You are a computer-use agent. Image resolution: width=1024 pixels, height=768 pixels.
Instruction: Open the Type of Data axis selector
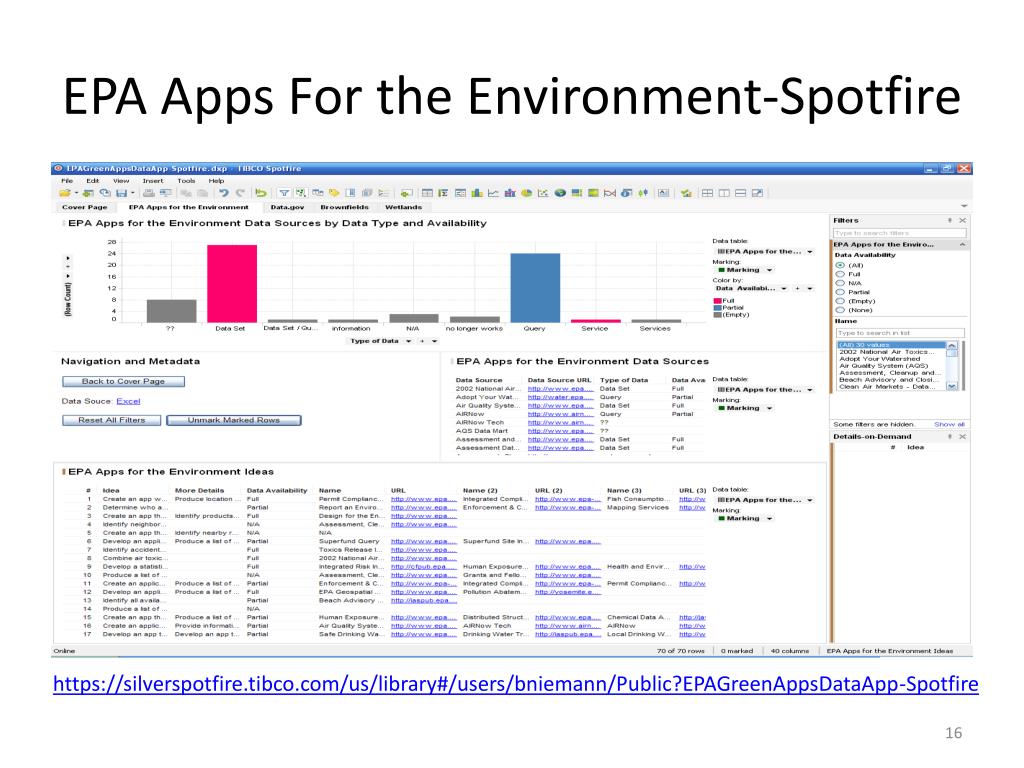click(381, 341)
